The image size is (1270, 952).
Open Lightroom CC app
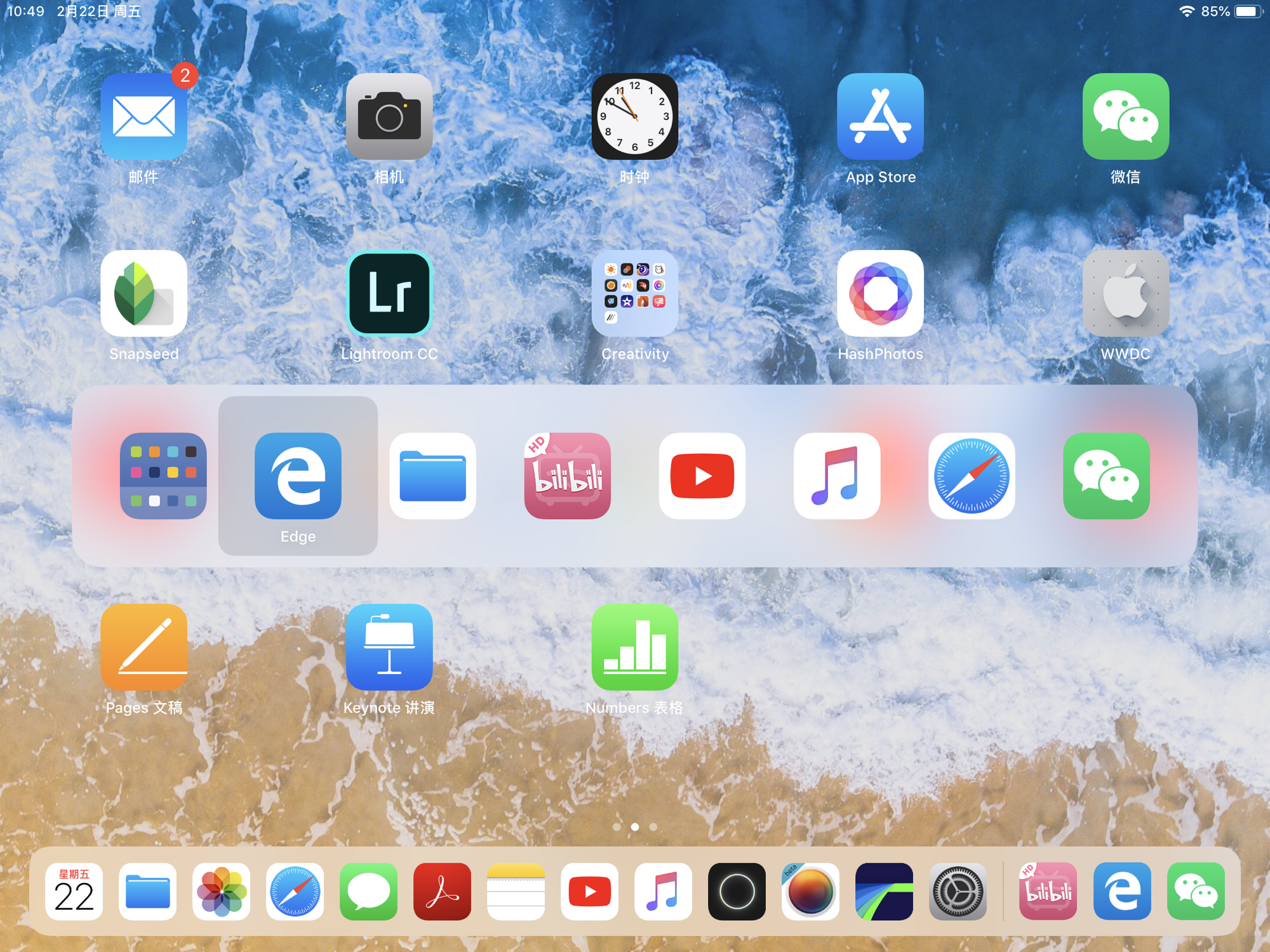click(389, 293)
